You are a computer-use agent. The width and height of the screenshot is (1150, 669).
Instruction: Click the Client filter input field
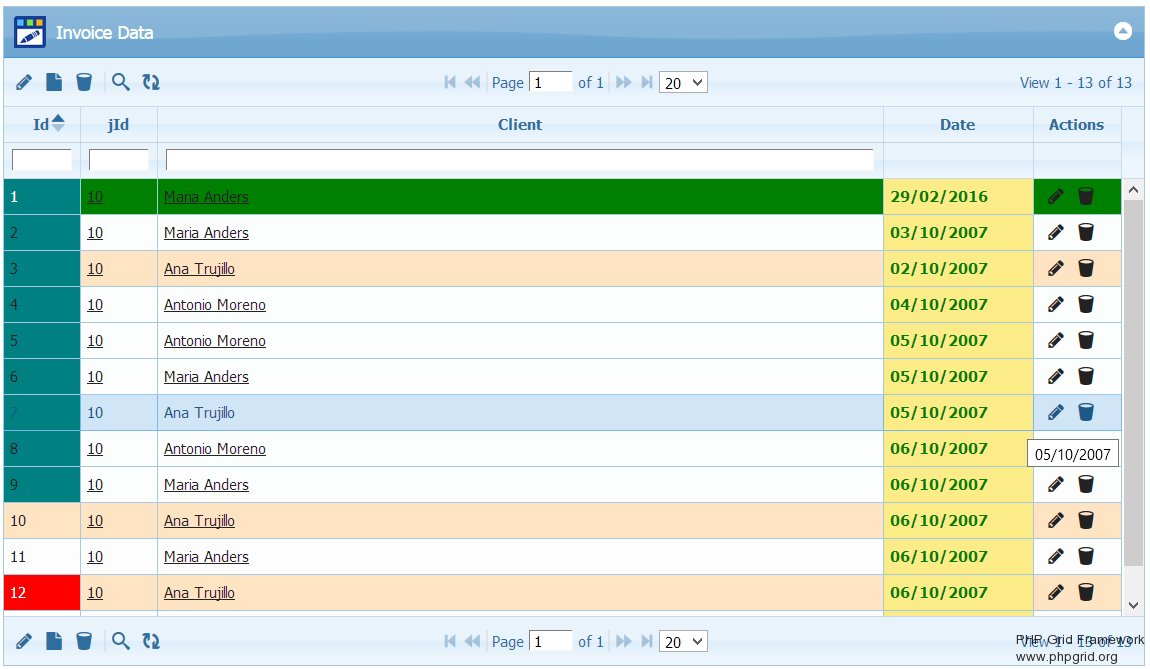(519, 160)
